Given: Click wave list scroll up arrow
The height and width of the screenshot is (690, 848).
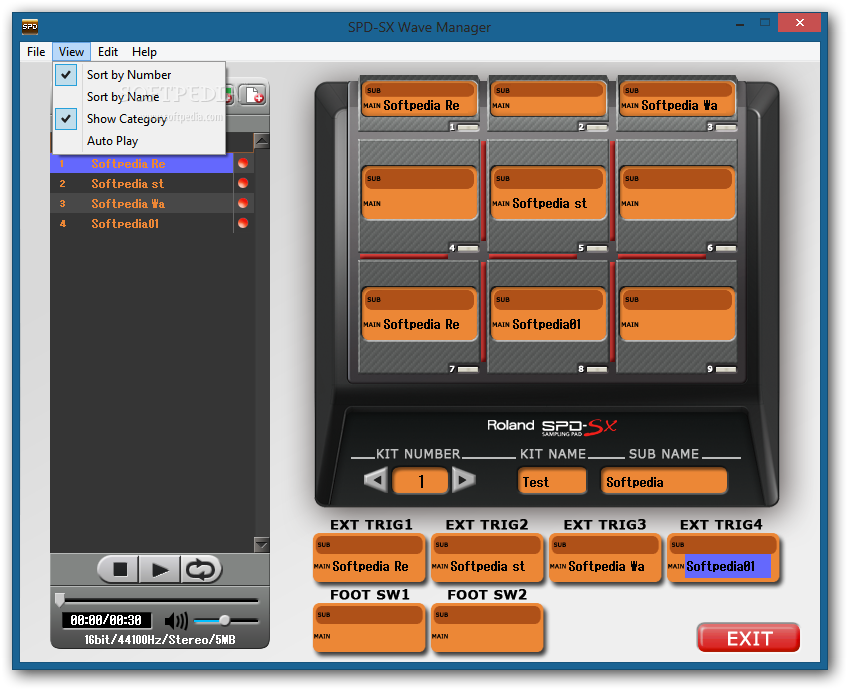Looking at the screenshot, I should click(262, 142).
